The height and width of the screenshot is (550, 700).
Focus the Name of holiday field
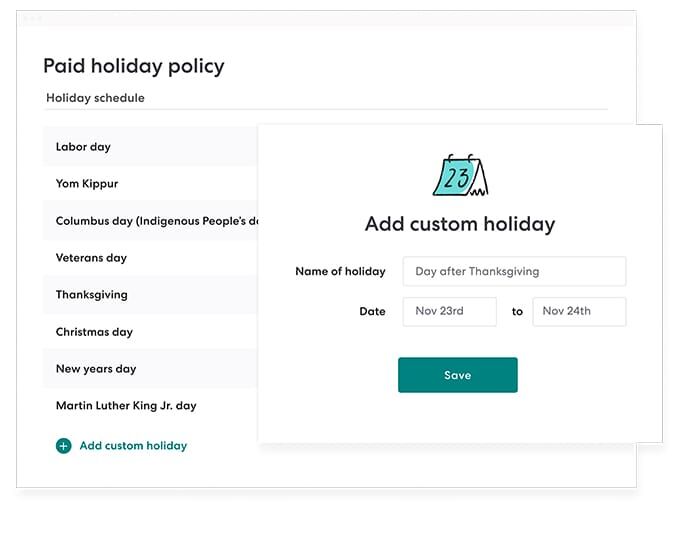(x=514, y=271)
